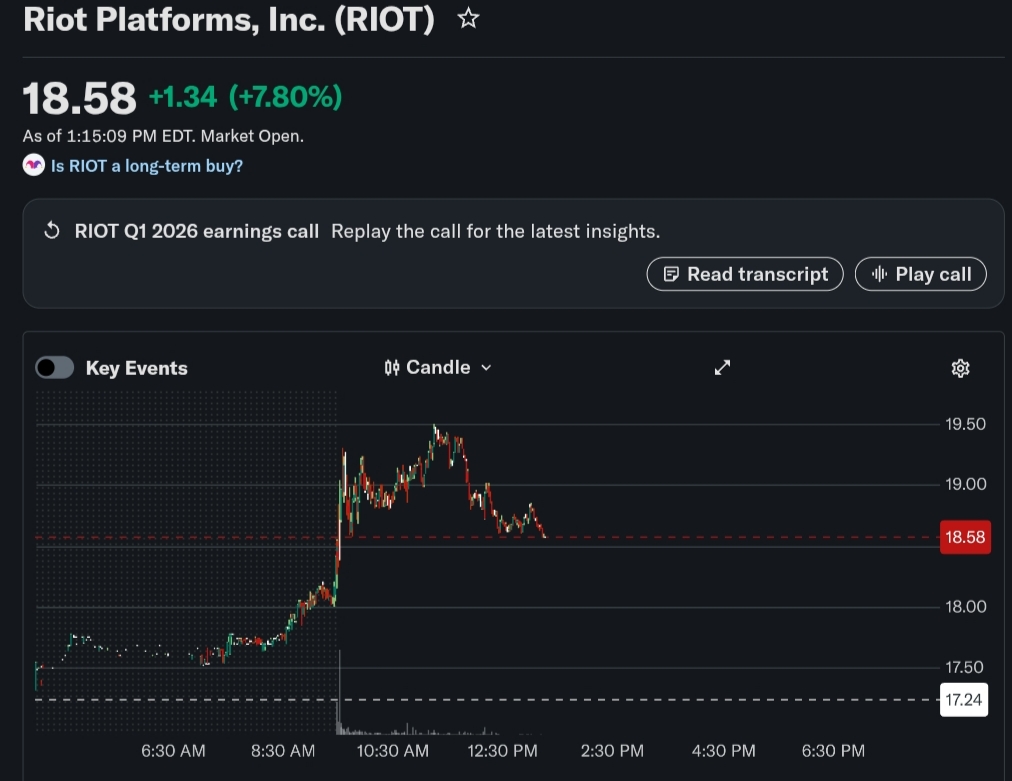Click the '8:30 AM' time axis label

pyautogui.click(x=283, y=751)
